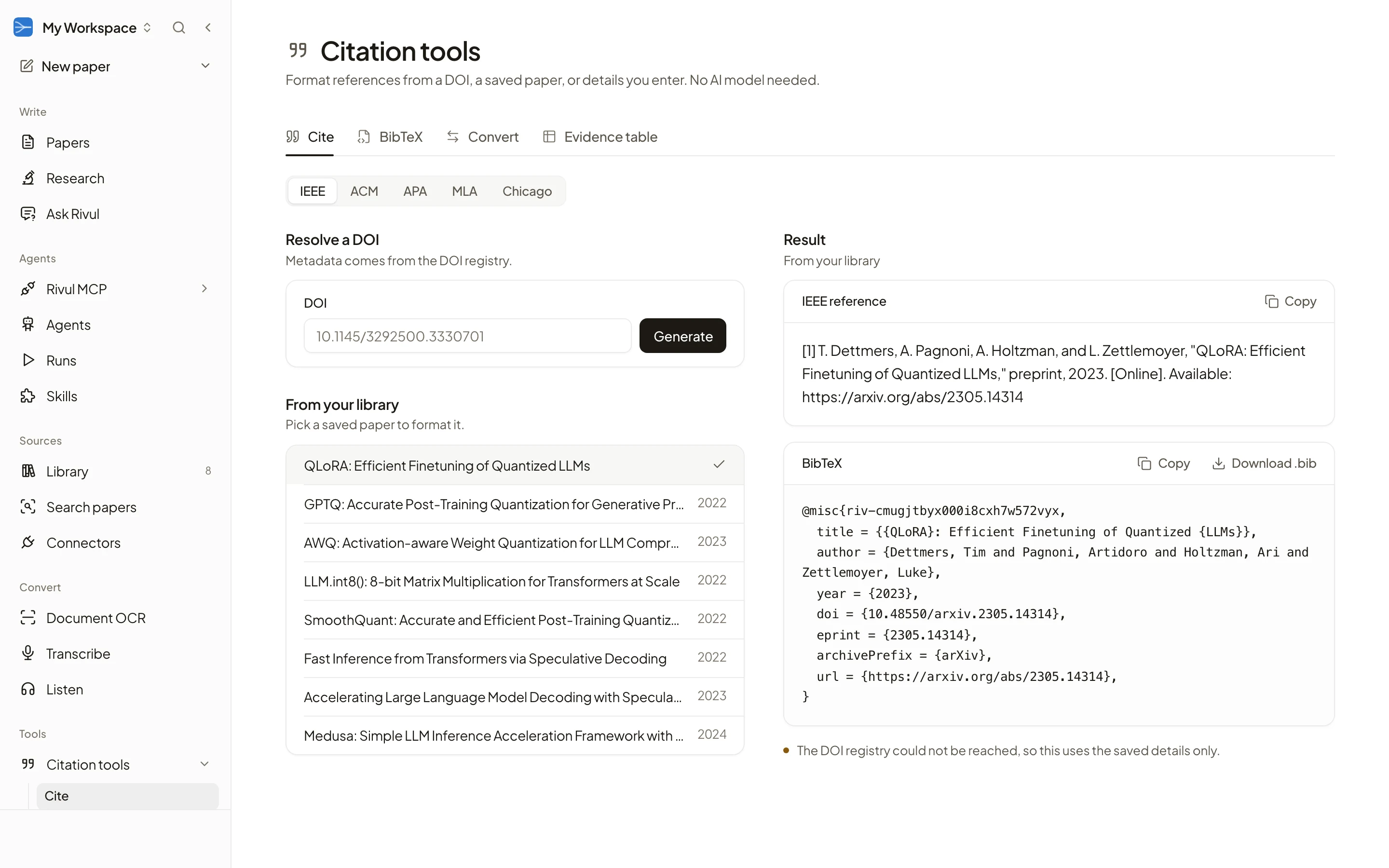Collapse the Citation tools sidebar chevron
Image resolution: width=1389 pixels, height=868 pixels.
tap(204, 764)
